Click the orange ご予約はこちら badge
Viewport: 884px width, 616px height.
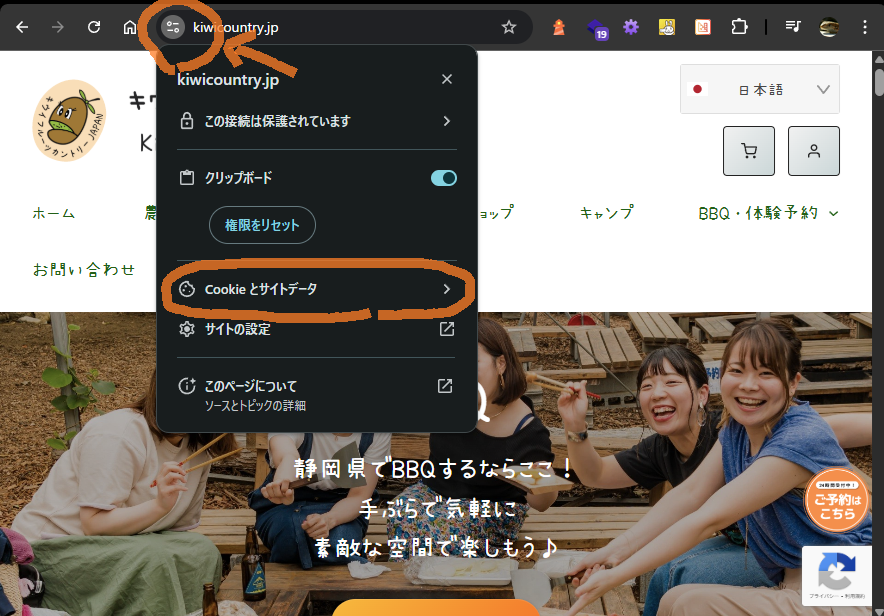coord(836,500)
